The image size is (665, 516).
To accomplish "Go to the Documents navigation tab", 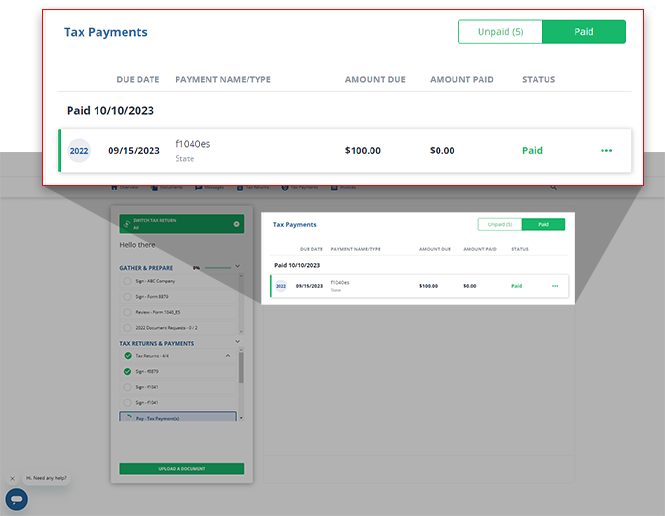I will click(167, 187).
